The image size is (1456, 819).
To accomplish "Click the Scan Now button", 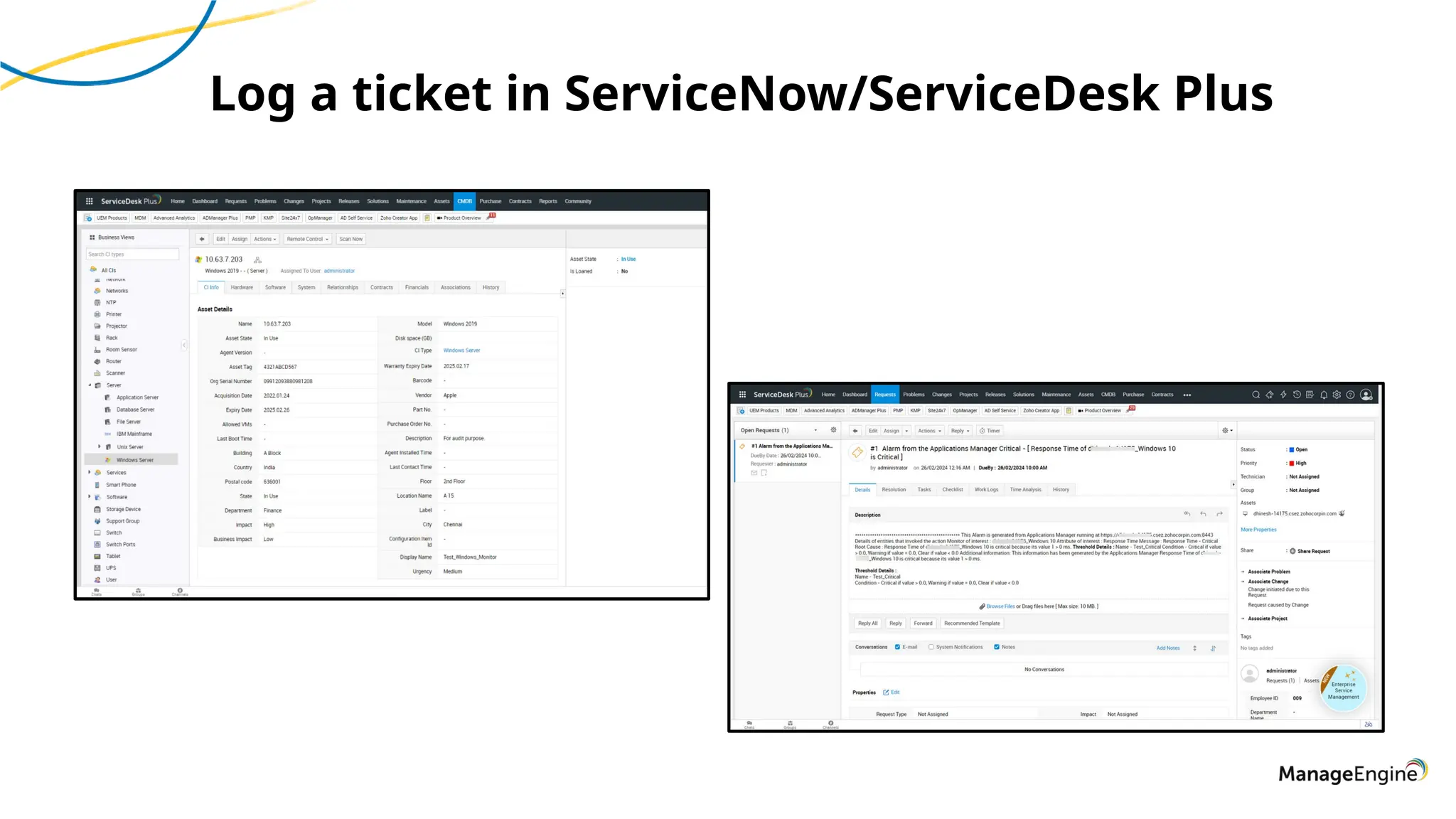I will pos(351,239).
